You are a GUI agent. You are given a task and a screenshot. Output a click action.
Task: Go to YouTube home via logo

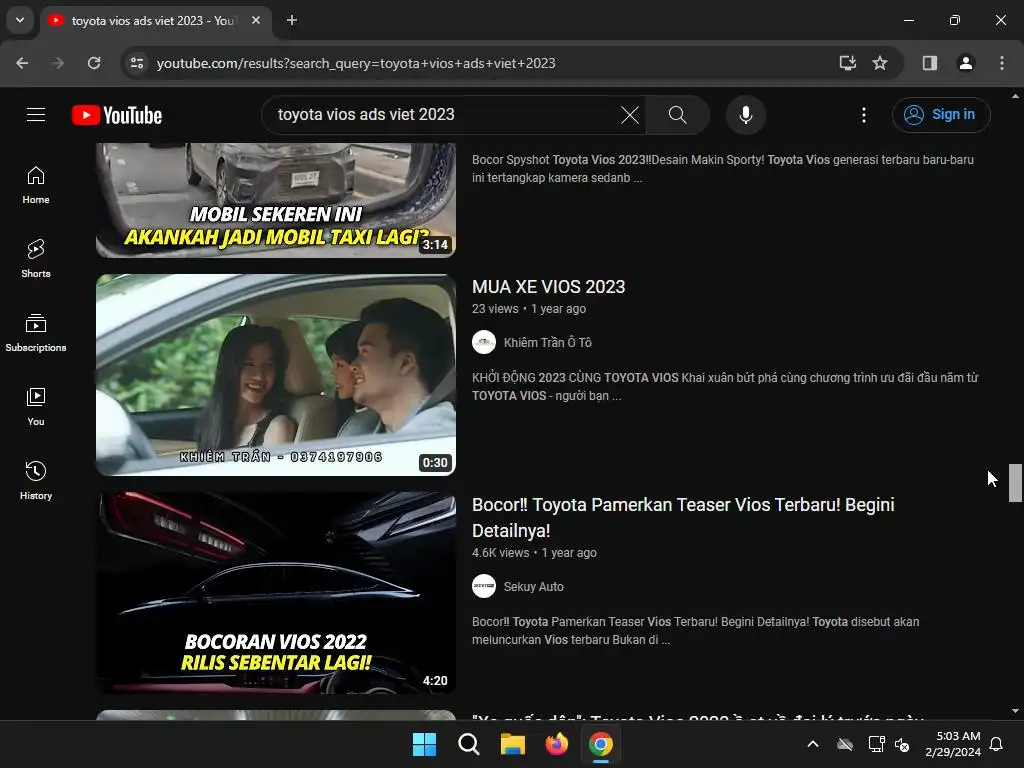click(x=117, y=115)
